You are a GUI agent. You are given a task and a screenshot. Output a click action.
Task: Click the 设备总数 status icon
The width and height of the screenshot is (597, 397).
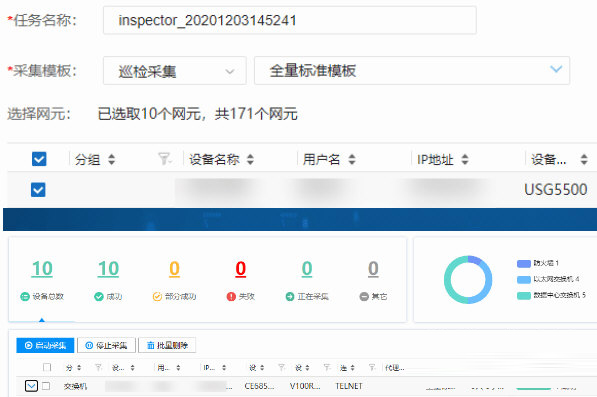25,297
